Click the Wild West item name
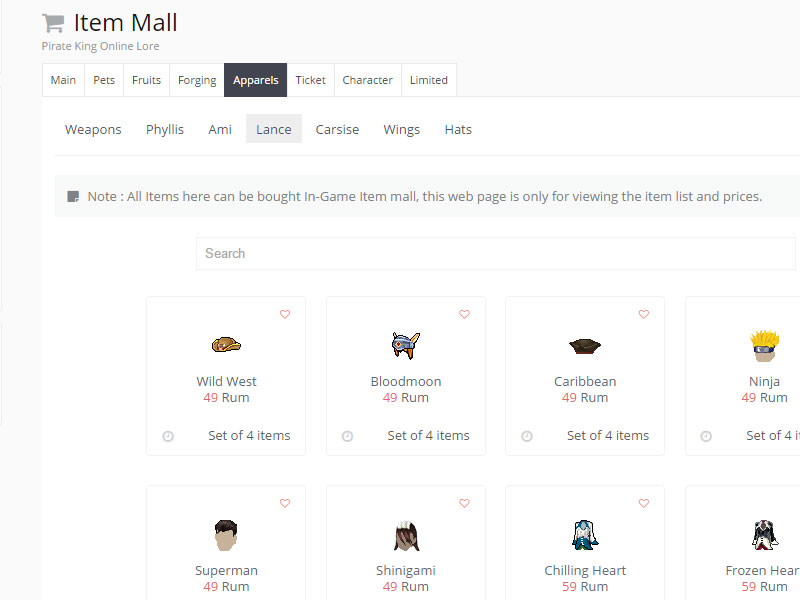The width and height of the screenshot is (800, 600). 226,381
